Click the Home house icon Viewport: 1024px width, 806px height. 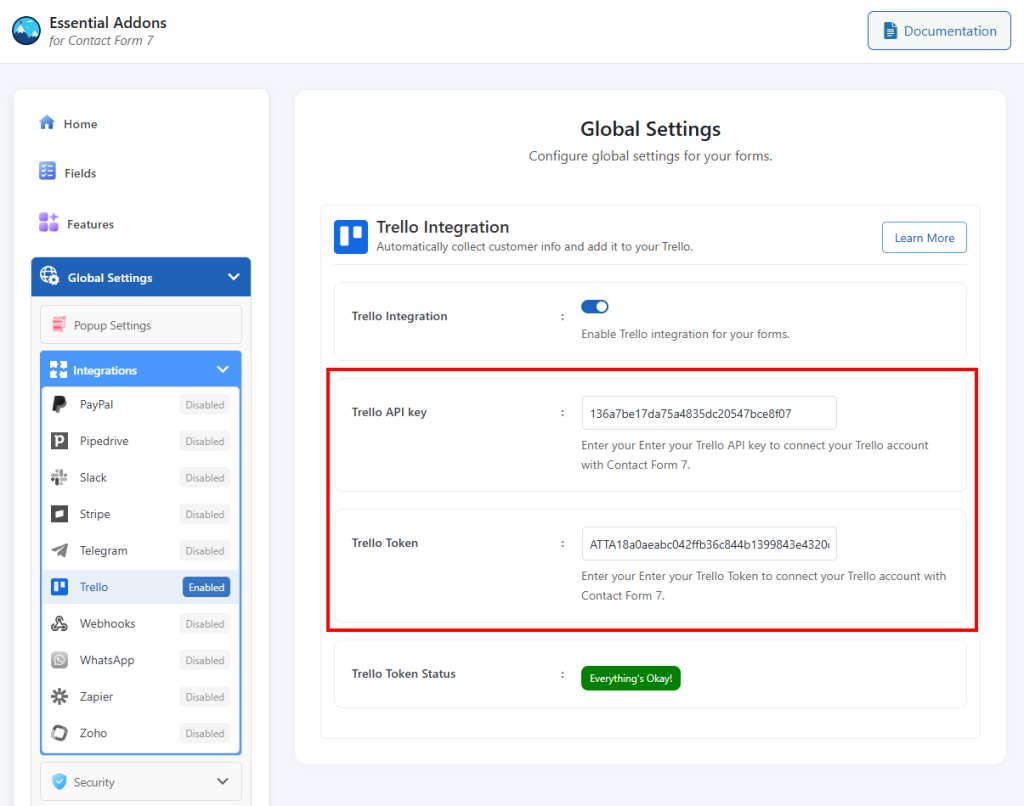coord(47,123)
